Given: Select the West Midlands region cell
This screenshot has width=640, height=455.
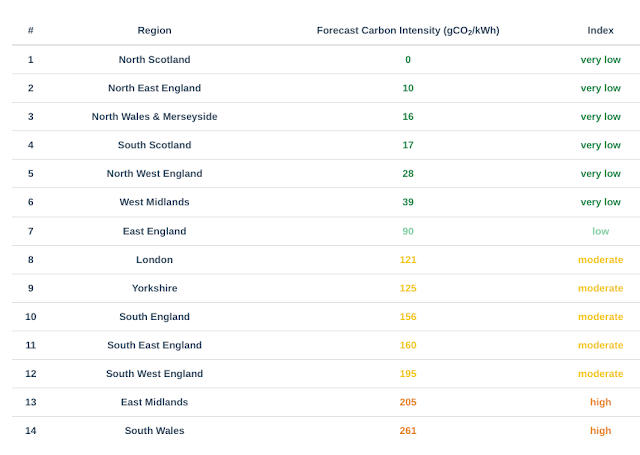Looking at the screenshot, I should click(x=154, y=202).
